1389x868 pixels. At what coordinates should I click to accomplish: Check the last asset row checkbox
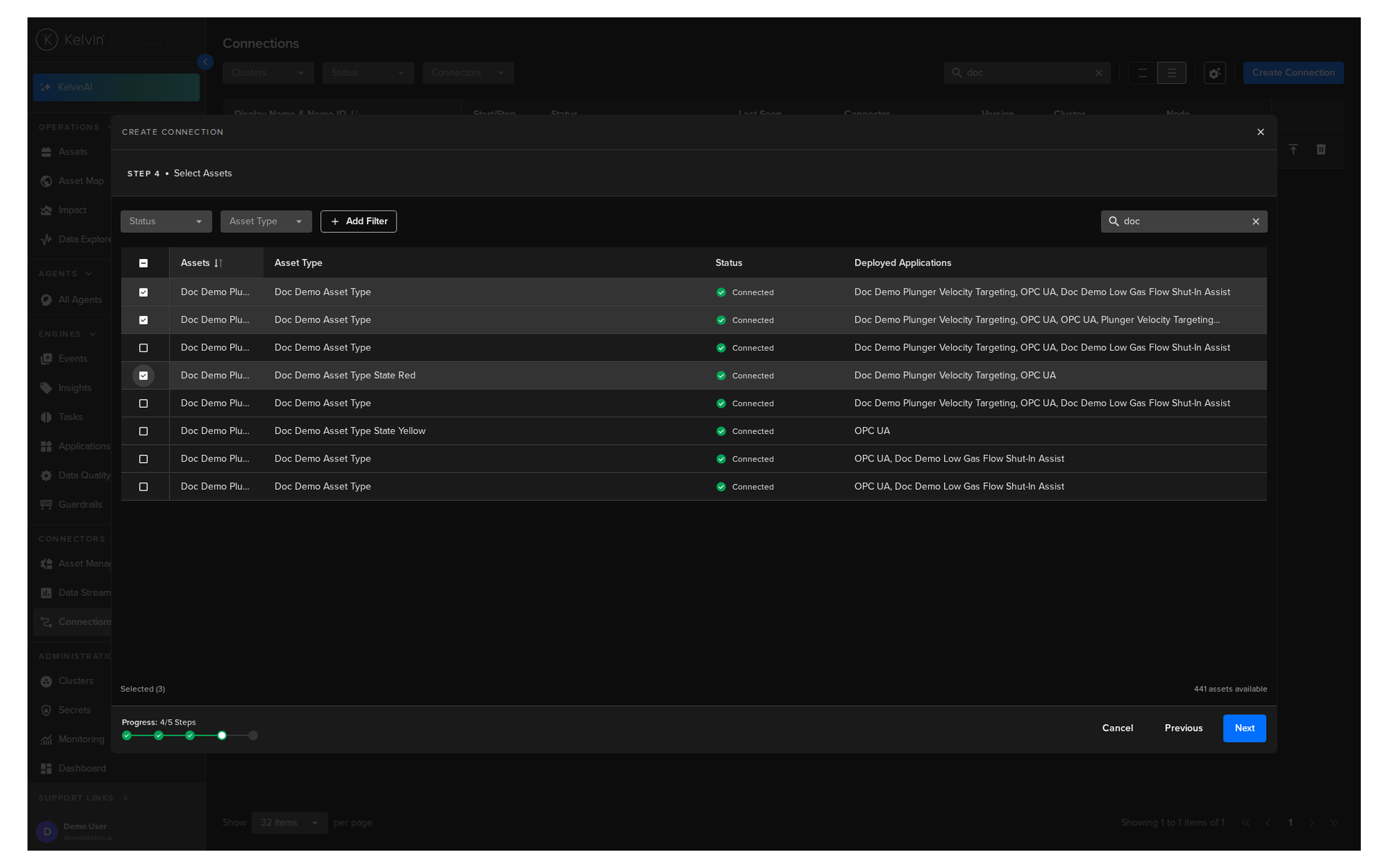143,488
